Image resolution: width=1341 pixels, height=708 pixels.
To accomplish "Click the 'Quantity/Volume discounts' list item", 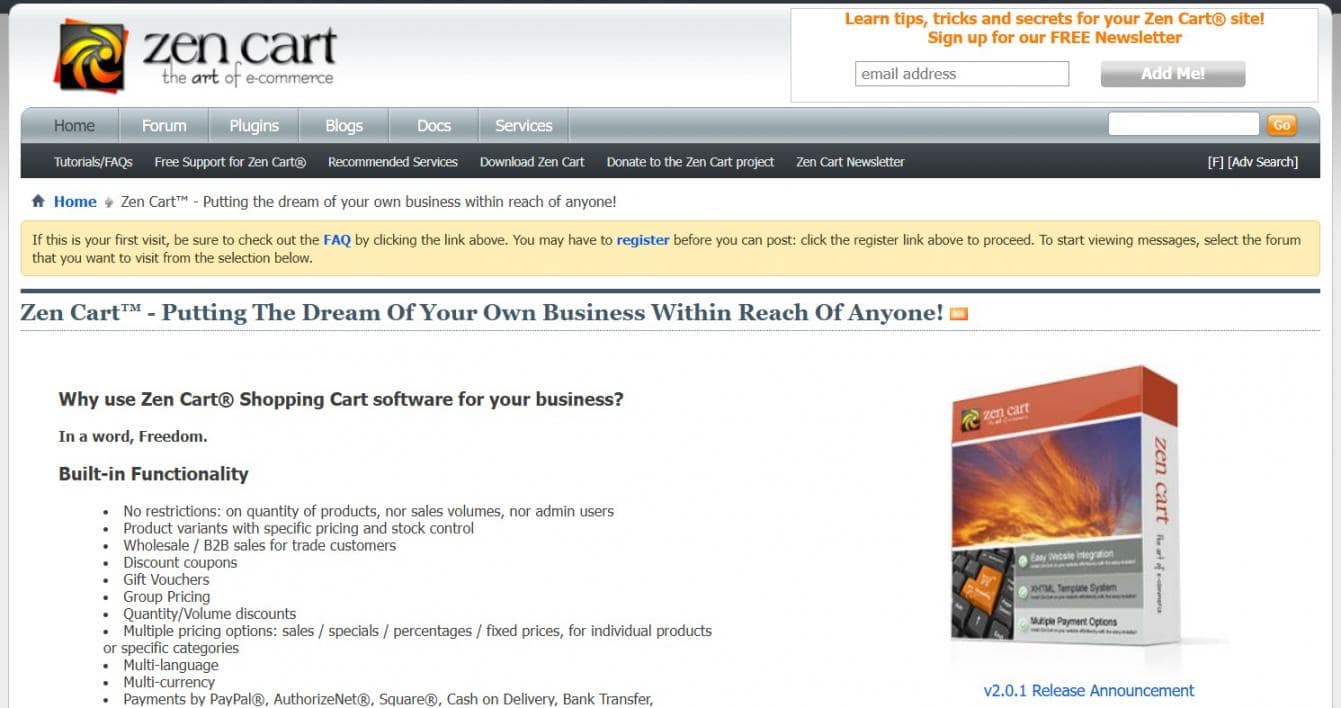I will click(210, 614).
